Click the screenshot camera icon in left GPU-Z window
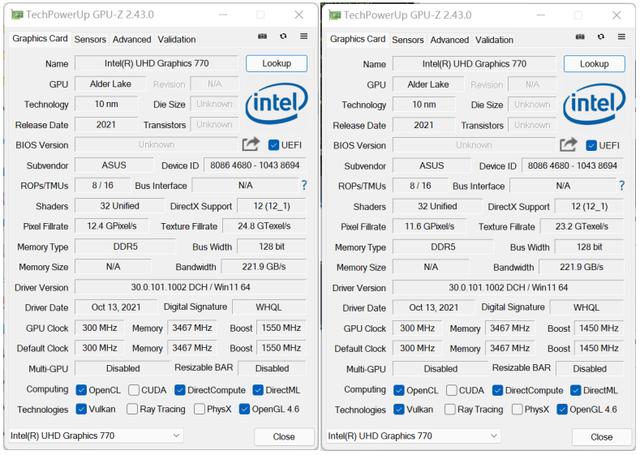The image size is (640, 455). [x=262, y=36]
